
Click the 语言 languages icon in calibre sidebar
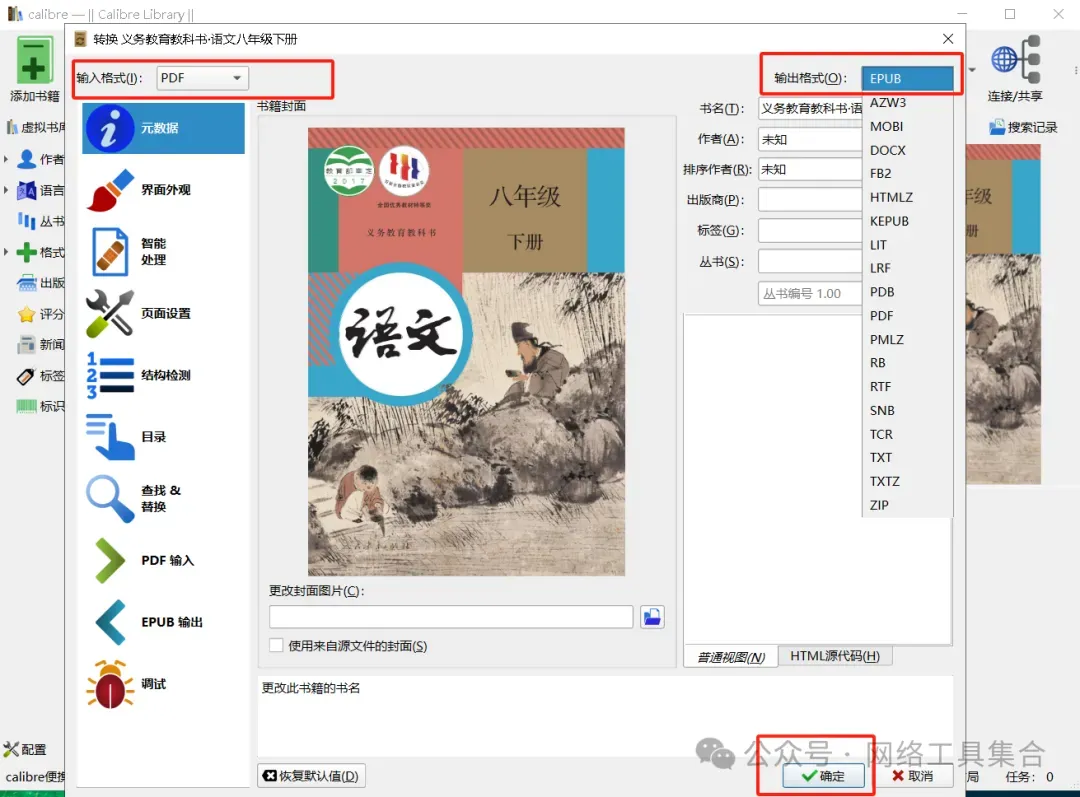click(x=27, y=190)
